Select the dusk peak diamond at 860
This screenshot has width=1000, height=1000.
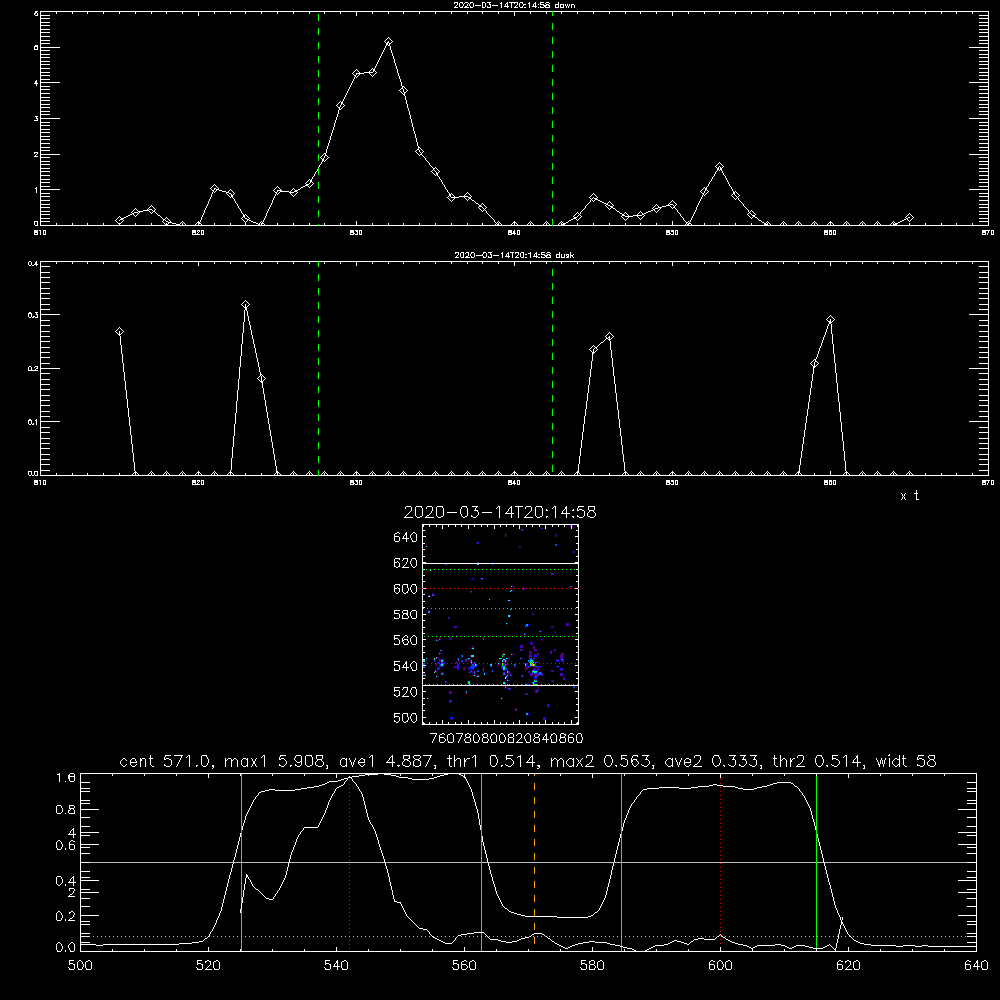point(830,320)
